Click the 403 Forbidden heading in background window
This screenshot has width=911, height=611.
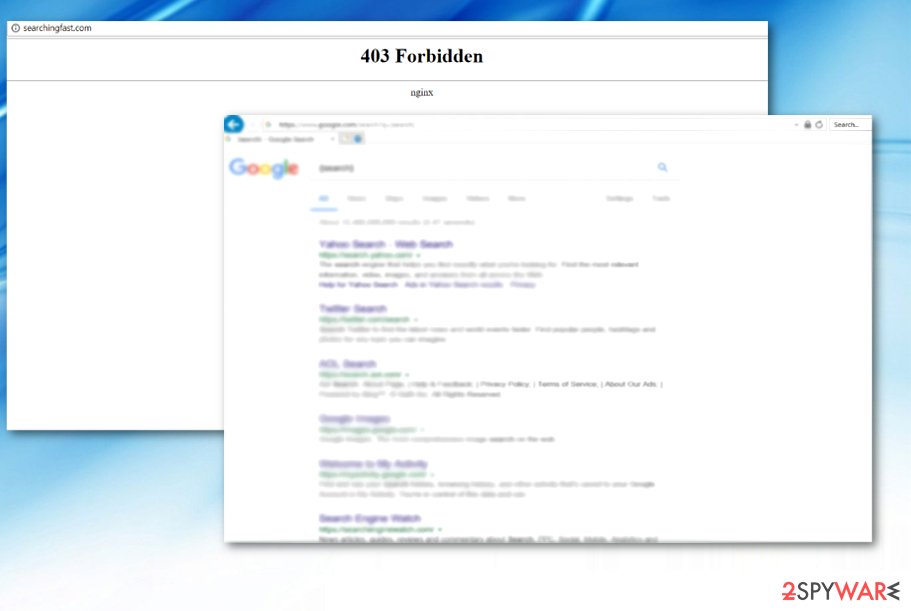click(422, 56)
